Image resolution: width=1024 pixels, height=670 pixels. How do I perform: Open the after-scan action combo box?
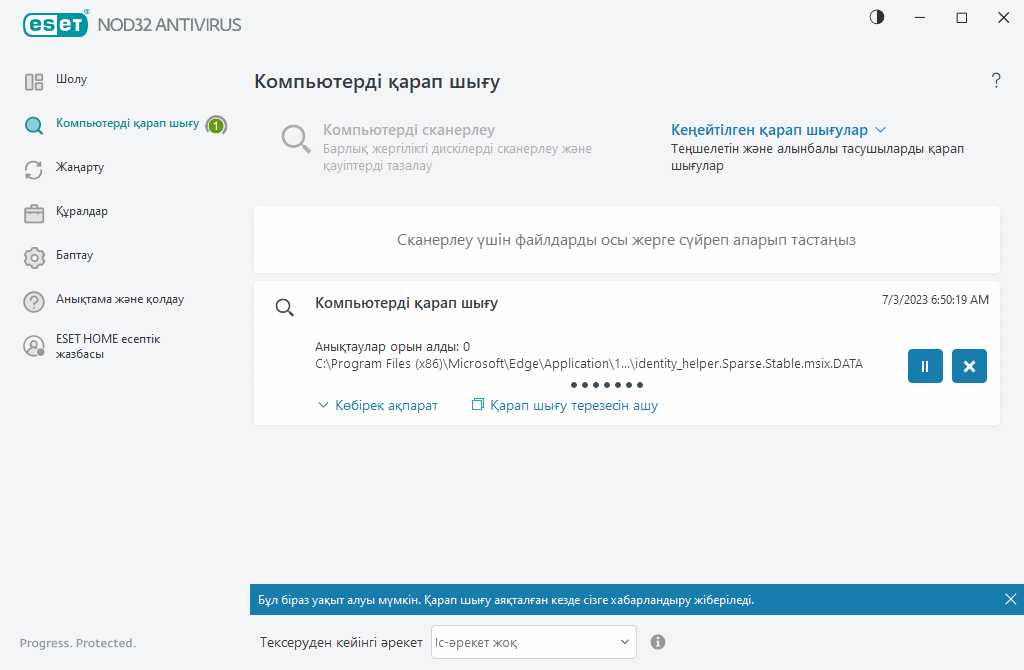[x=533, y=642]
